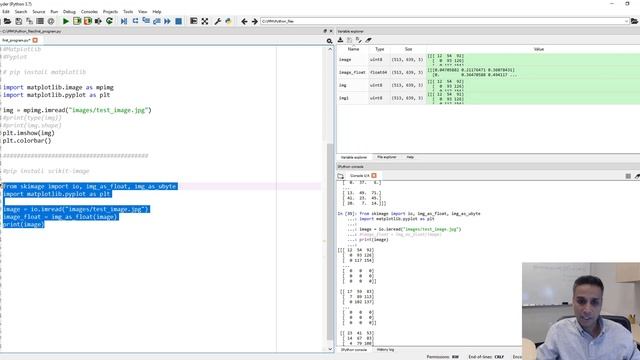Re-run last script green circular icon
The image size is (640, 360).
tap(109, 21)
